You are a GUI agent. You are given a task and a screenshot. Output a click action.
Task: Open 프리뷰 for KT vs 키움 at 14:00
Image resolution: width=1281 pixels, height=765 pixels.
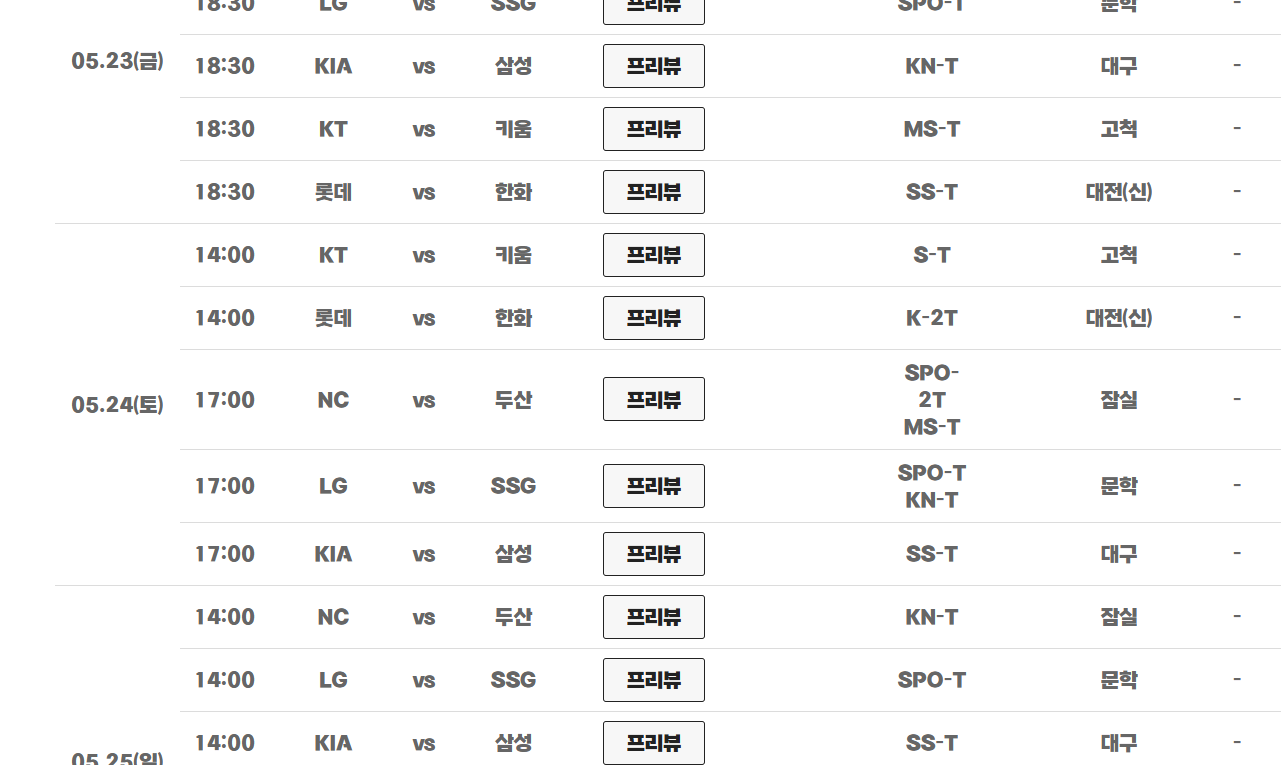coord(654,255)
